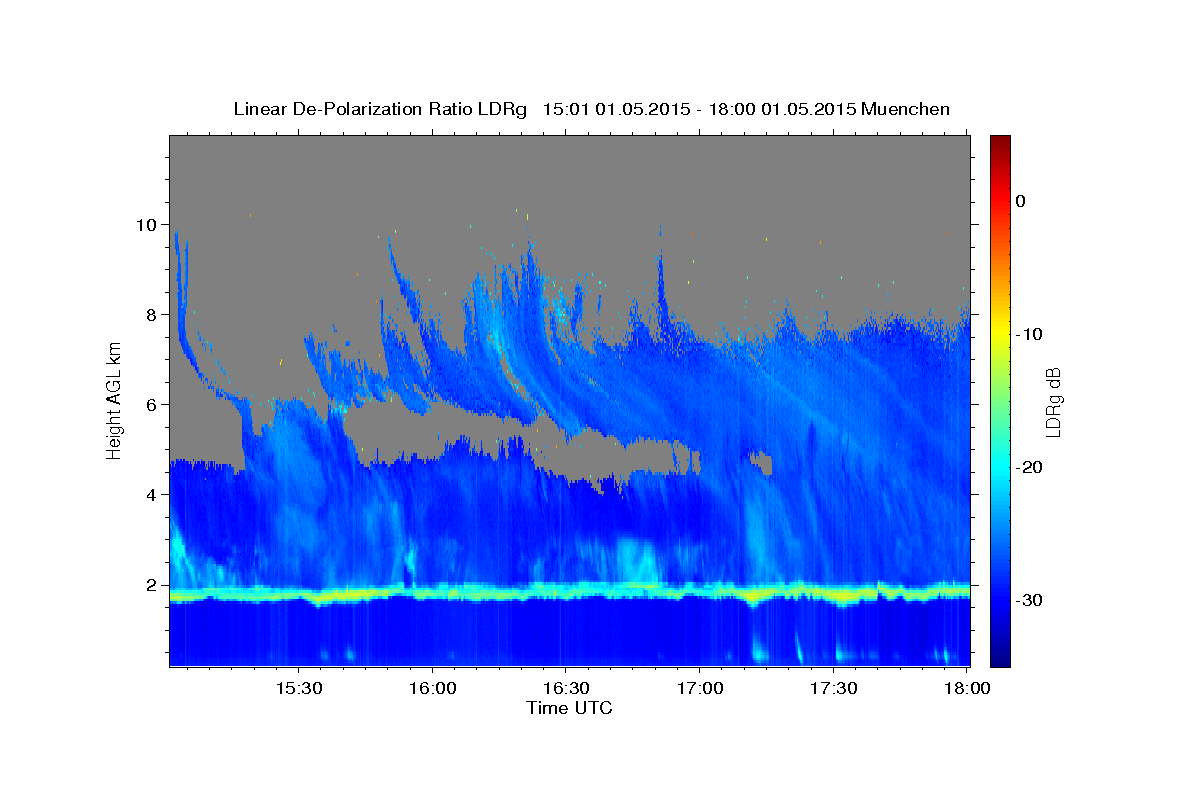Click the 'LDRg dB' colorbar label
The height and width of the screenshot is (800, 1200).
1052,402
